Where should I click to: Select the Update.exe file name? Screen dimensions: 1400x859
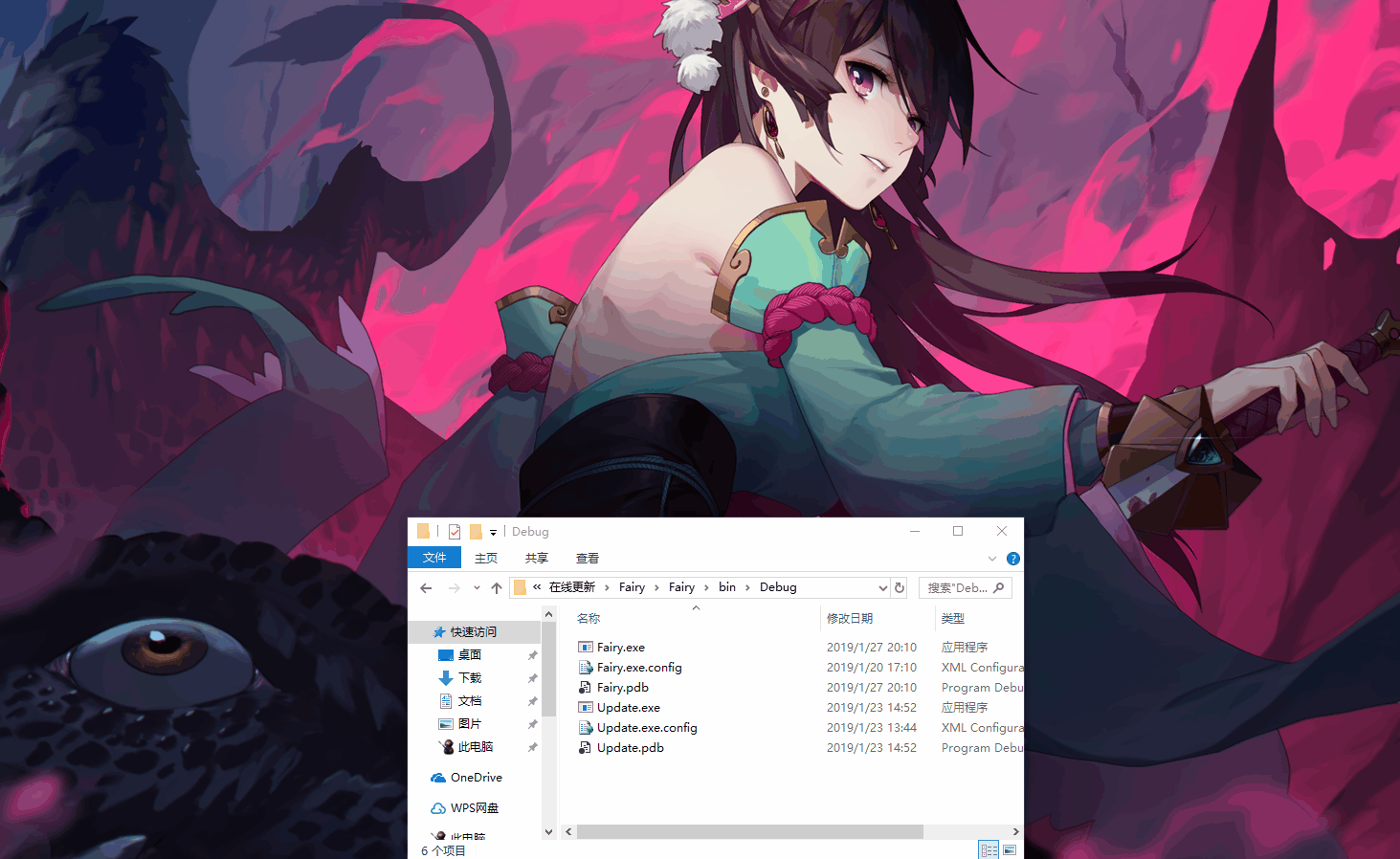(629, 708)
